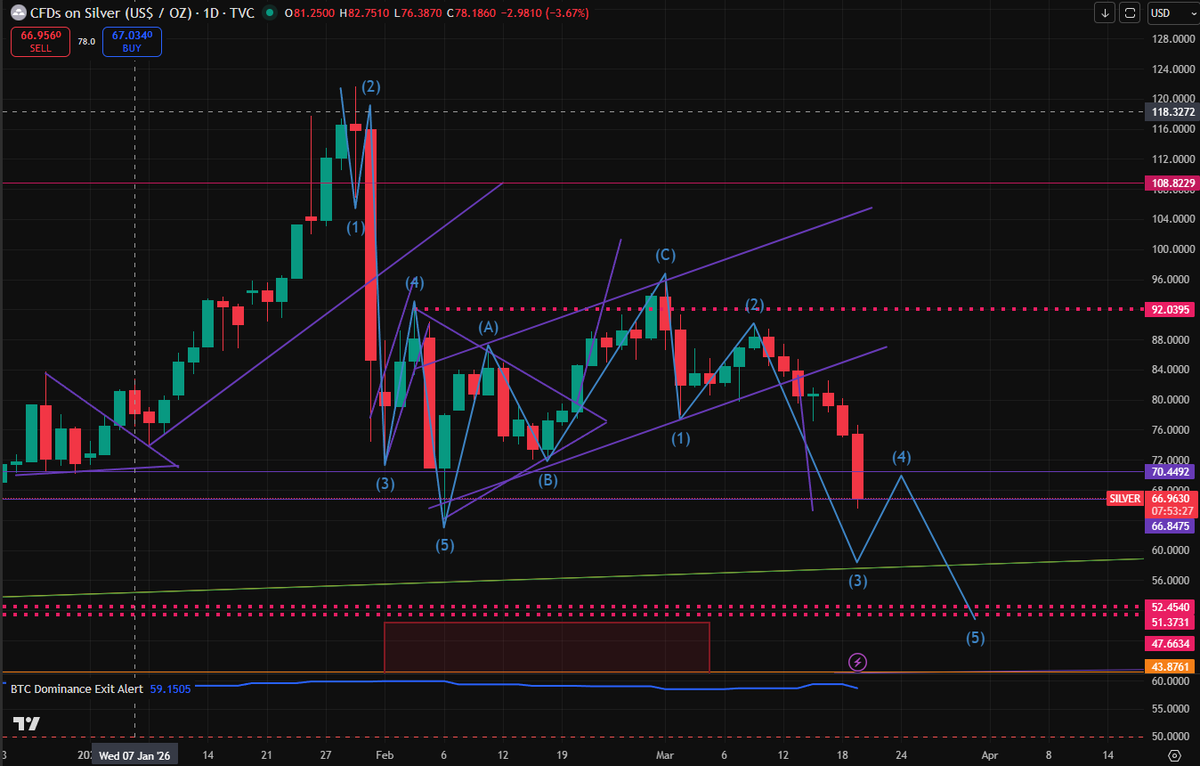The height and width of the screenshot is (766, 1200).
Task: Click the Elliott wave (A) label
Action: pyautogui.click(x=488, y=327)
